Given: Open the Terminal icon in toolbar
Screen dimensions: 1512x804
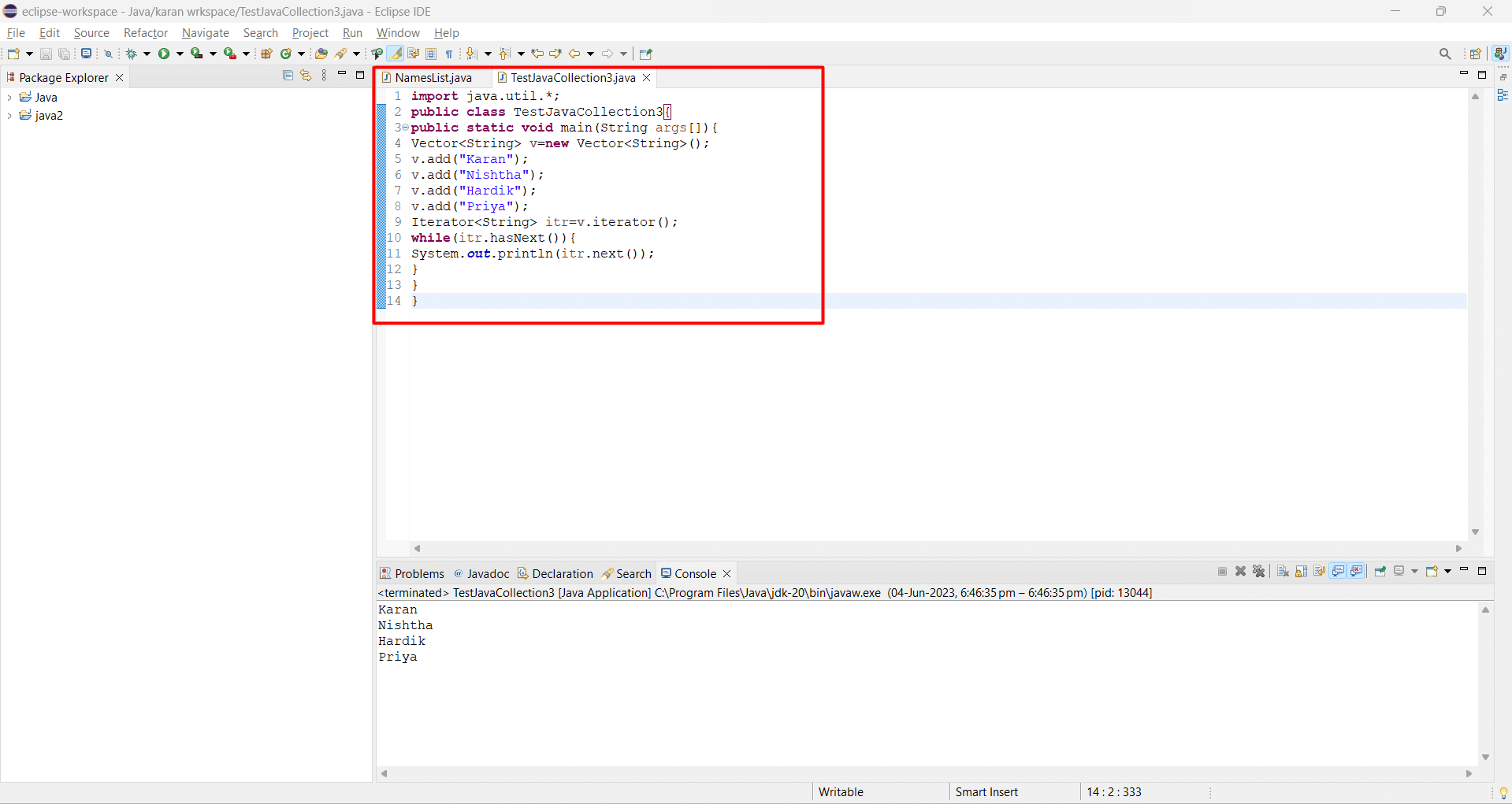Looking at the screenshot, I should click(x=86, y=54).
